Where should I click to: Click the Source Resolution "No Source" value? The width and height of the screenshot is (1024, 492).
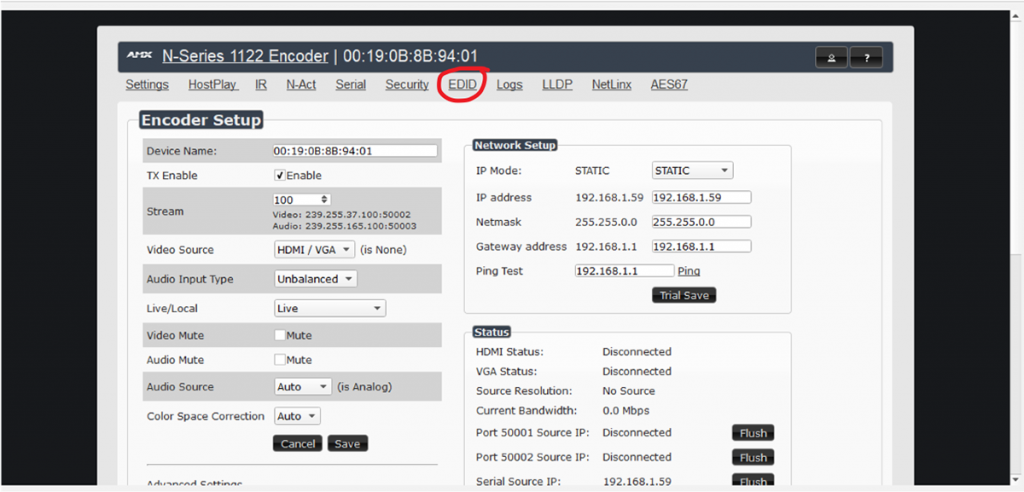628,391
